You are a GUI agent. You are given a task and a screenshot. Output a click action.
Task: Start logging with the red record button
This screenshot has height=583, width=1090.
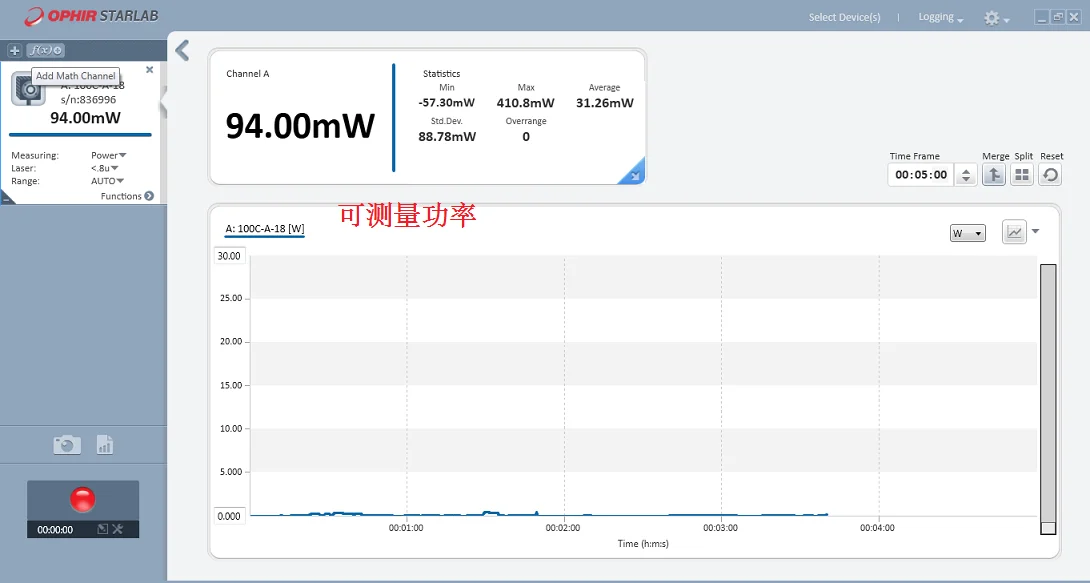[x=83, y=499]
